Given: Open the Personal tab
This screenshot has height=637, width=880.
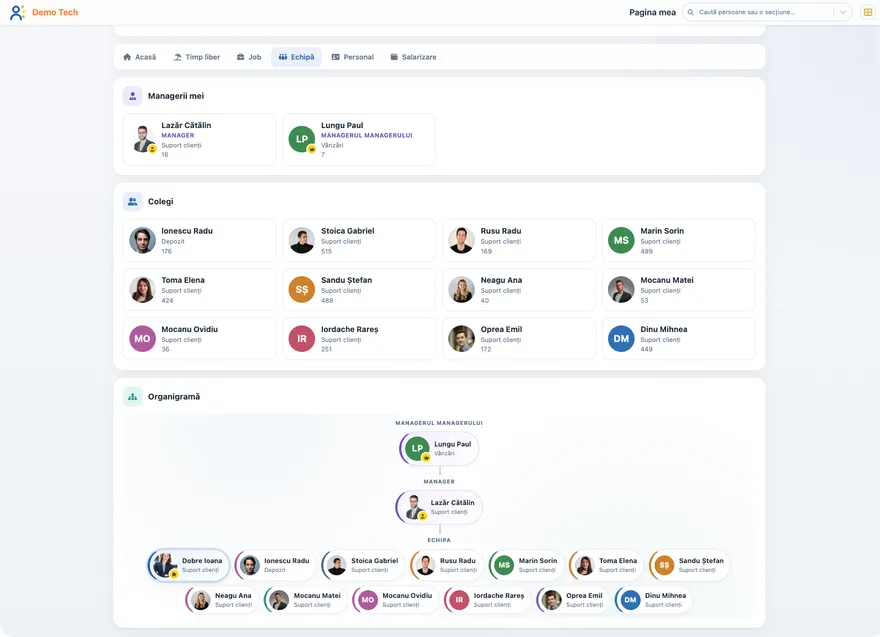Looking at the screenshot, I should (353, 57).
